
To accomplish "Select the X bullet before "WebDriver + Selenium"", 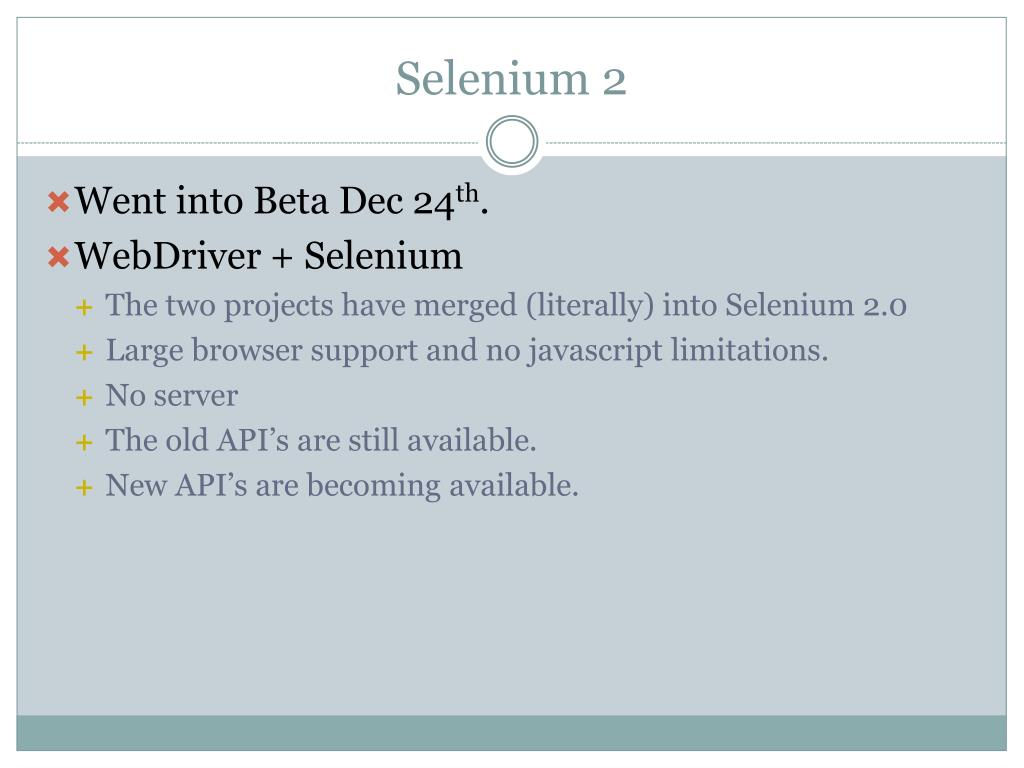I will tap(58, 257).
